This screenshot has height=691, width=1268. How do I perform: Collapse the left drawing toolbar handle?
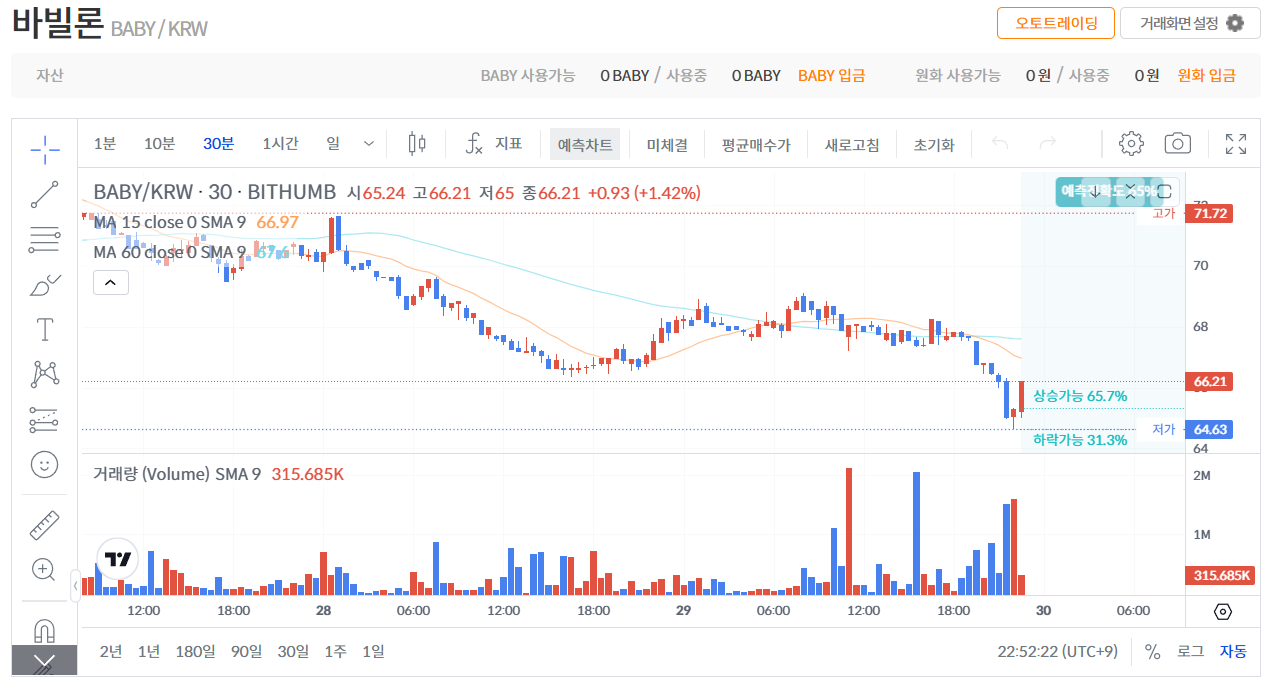[75, 586]
